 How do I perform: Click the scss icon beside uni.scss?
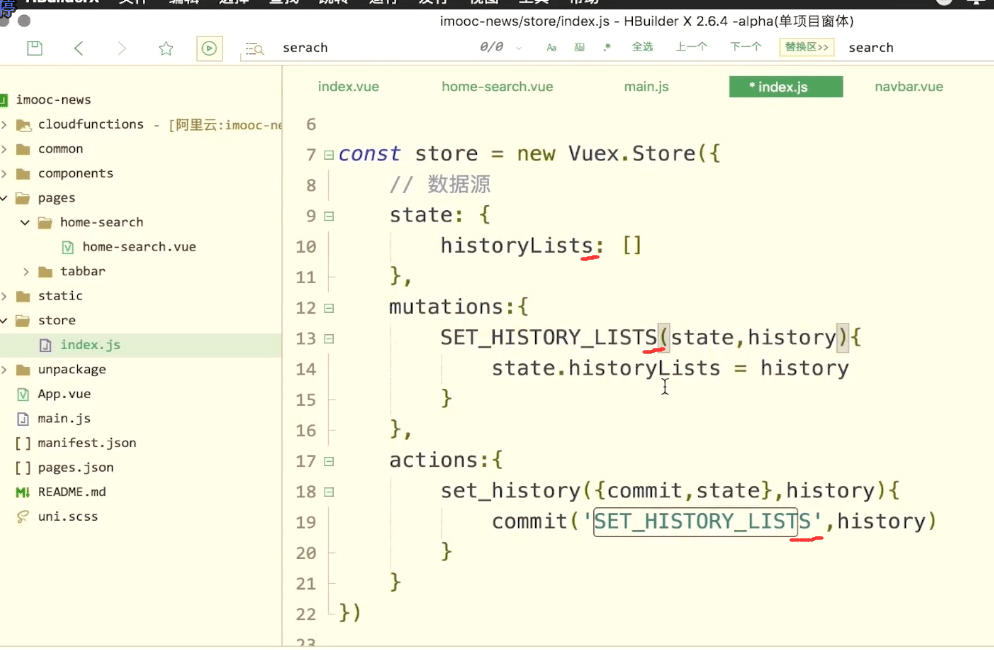(23, 517)
